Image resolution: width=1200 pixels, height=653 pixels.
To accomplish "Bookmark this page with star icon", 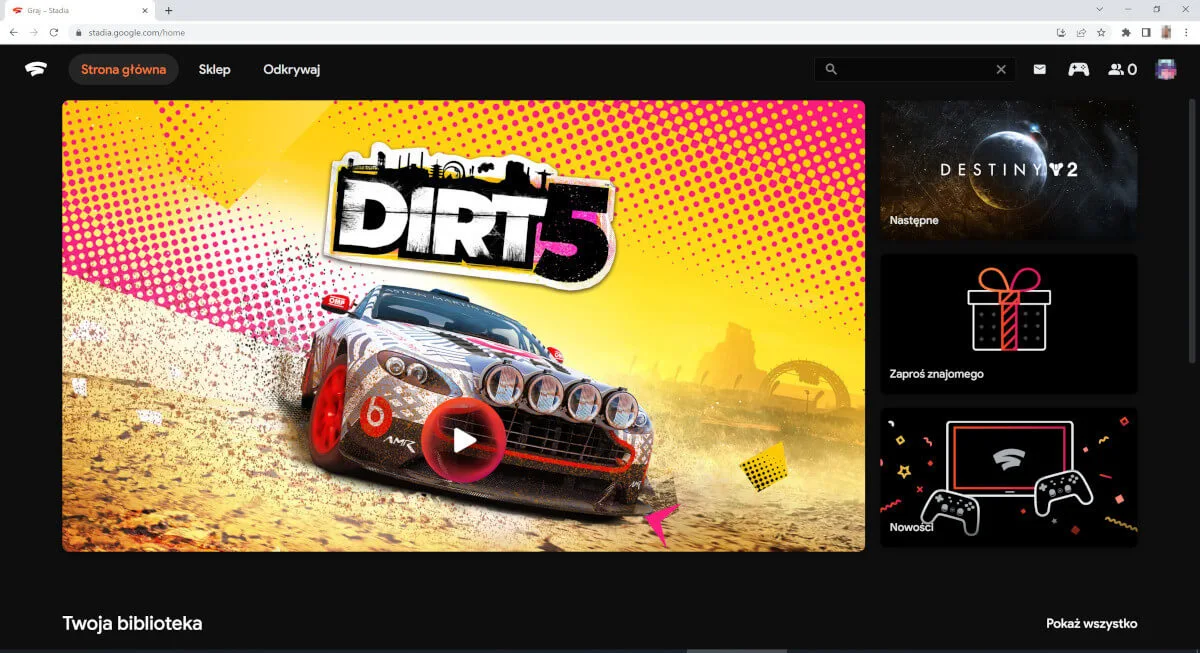I will tap(1101, 32).
